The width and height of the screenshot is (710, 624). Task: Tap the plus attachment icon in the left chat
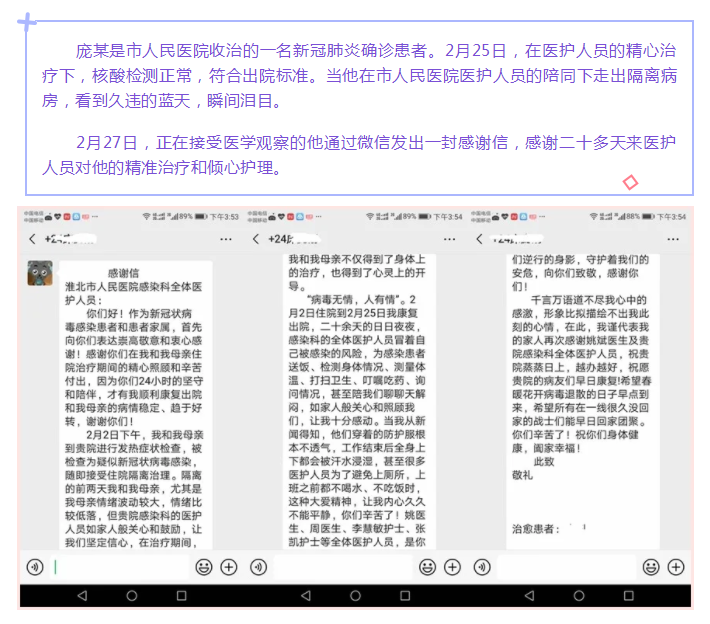229,567
